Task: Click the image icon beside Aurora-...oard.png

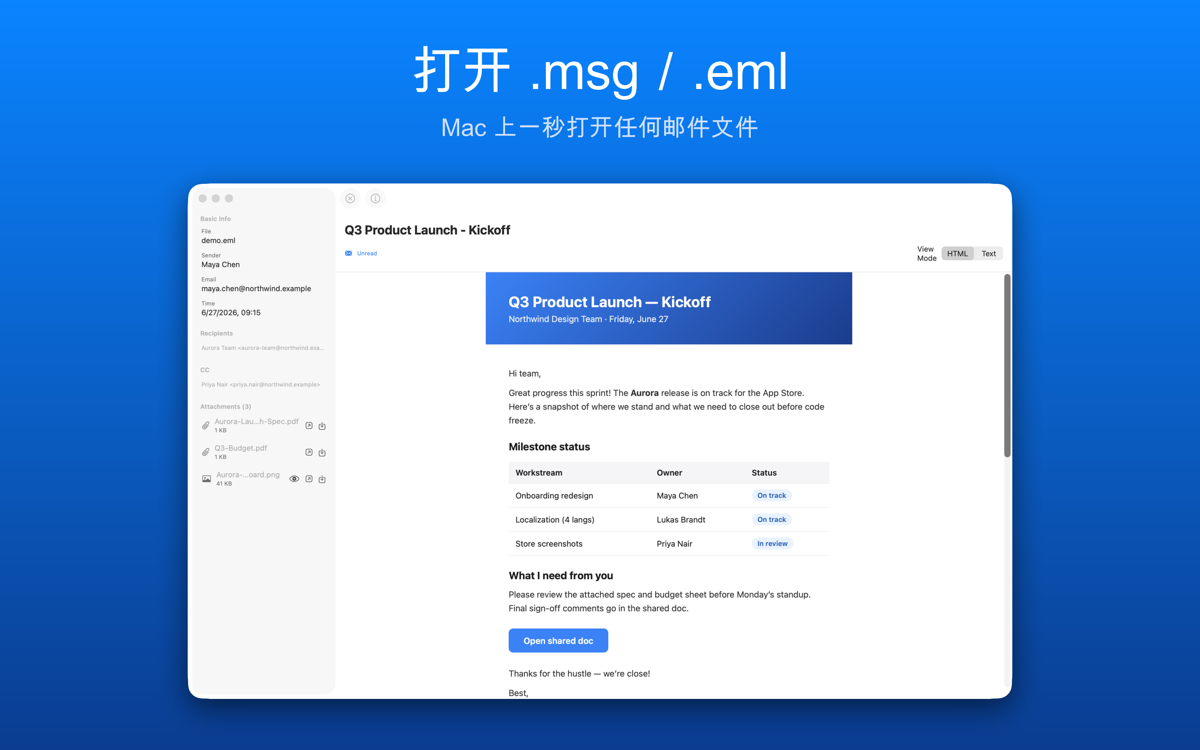Action: coord(206,479)
